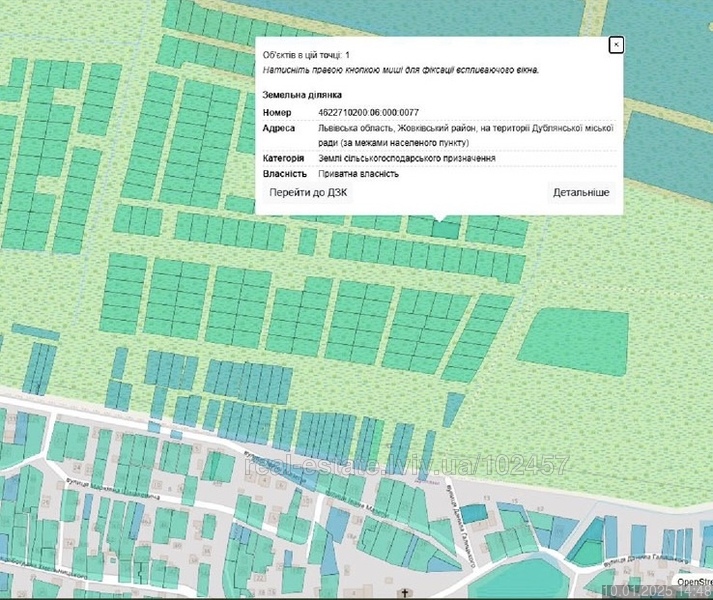Close the land parcel info popup

[616, 45]
